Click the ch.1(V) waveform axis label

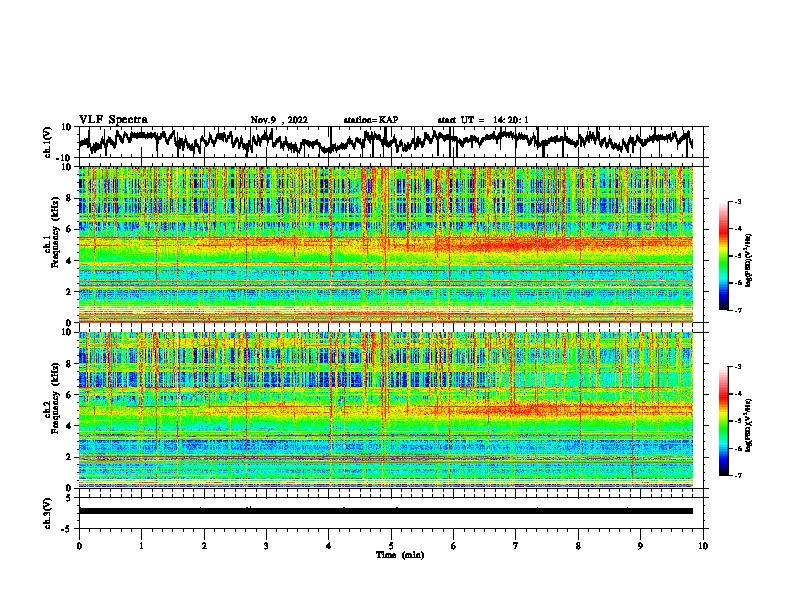coord(48,142)
